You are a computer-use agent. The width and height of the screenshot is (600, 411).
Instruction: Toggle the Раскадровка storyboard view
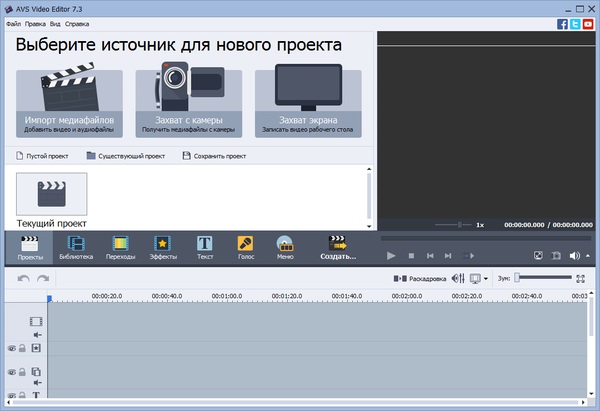click(x=420, y=278)
